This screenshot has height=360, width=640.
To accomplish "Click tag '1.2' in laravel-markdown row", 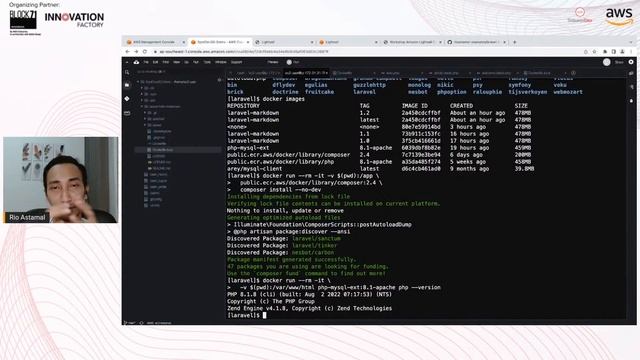I will pos(364,113).
